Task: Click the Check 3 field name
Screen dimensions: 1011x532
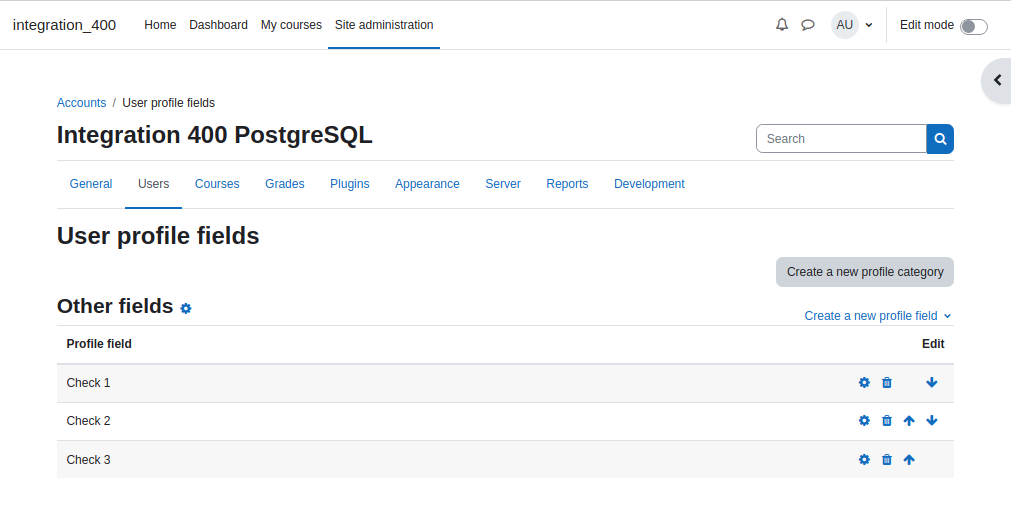Action: tap(88, 460)
